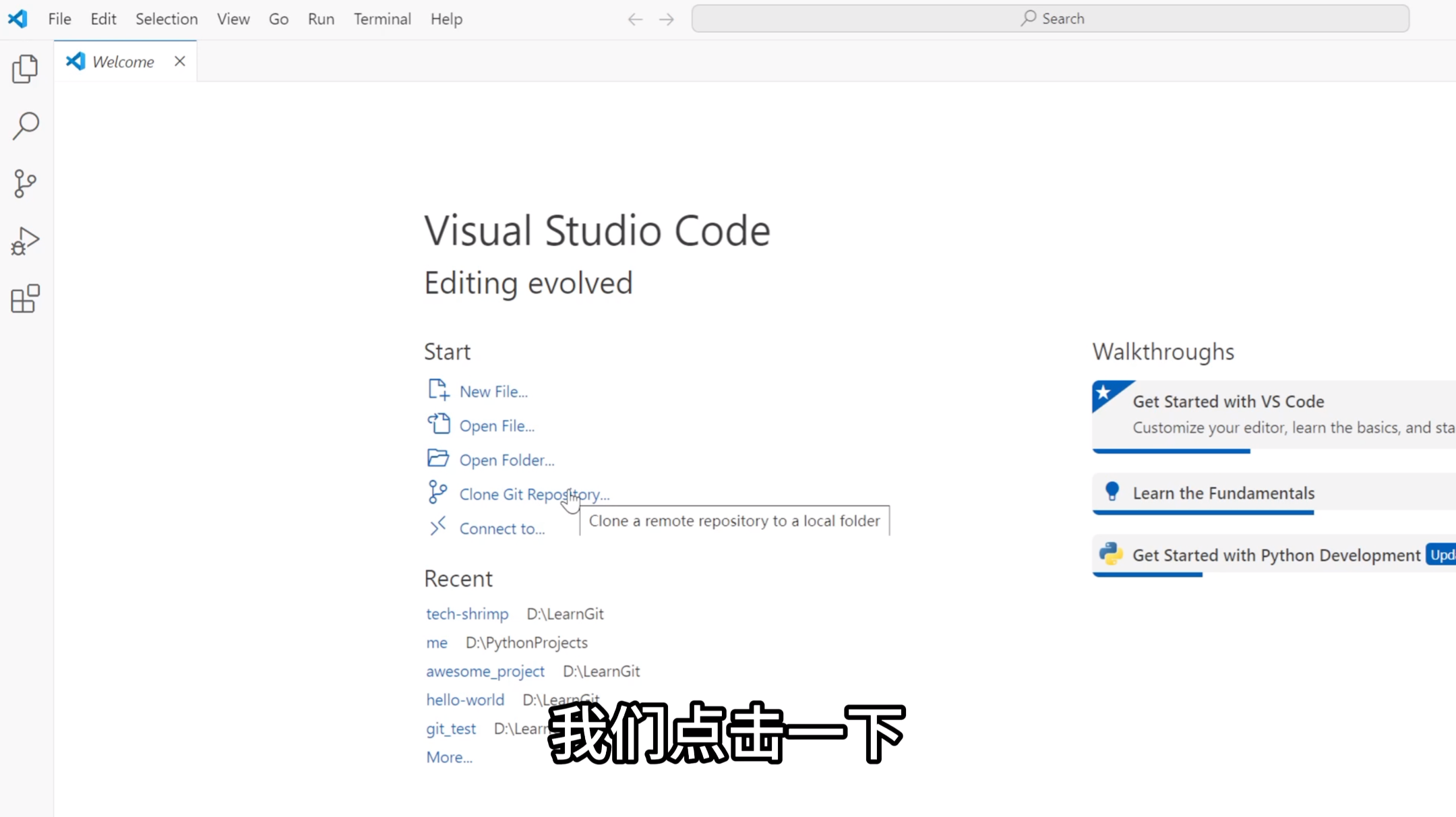Click the top Search command box
The image size is (1456, 817).
pyautogui.click(x=1050, y=19)
